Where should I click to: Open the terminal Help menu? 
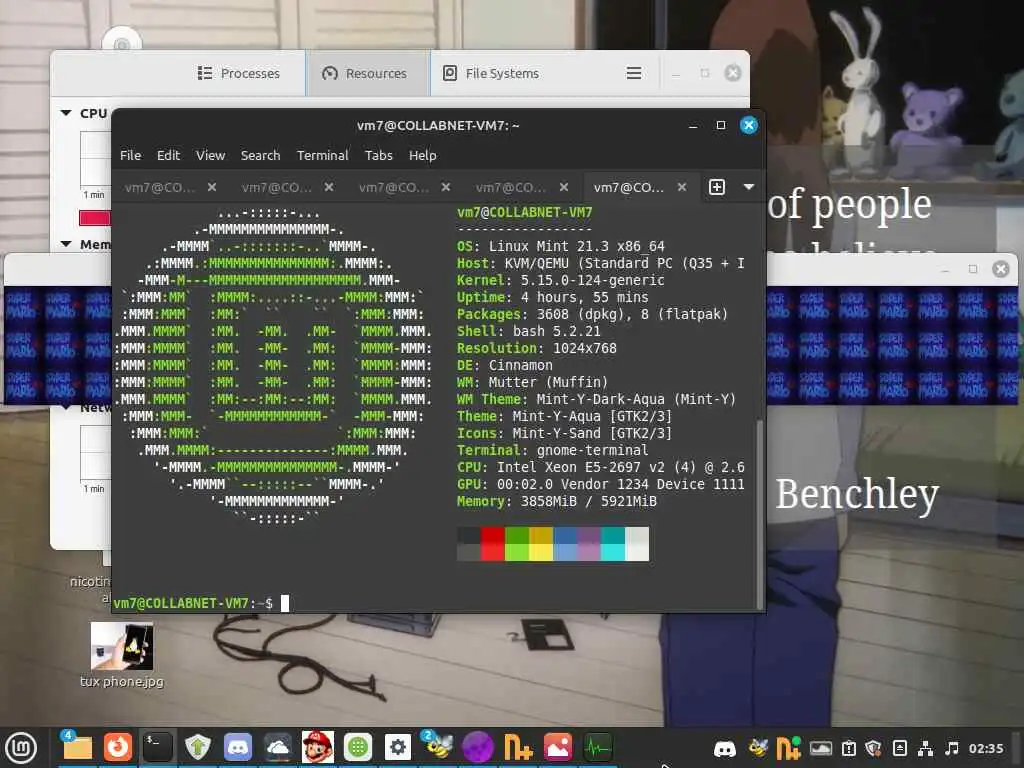pos(423,155)
